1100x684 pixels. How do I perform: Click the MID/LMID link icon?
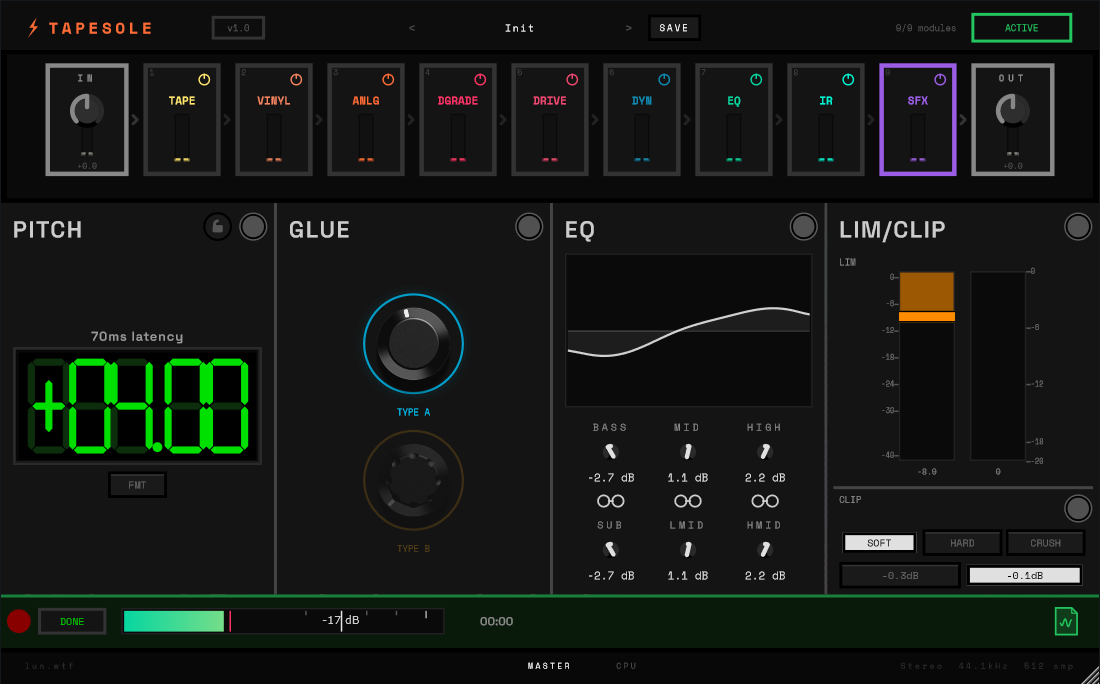688,501
